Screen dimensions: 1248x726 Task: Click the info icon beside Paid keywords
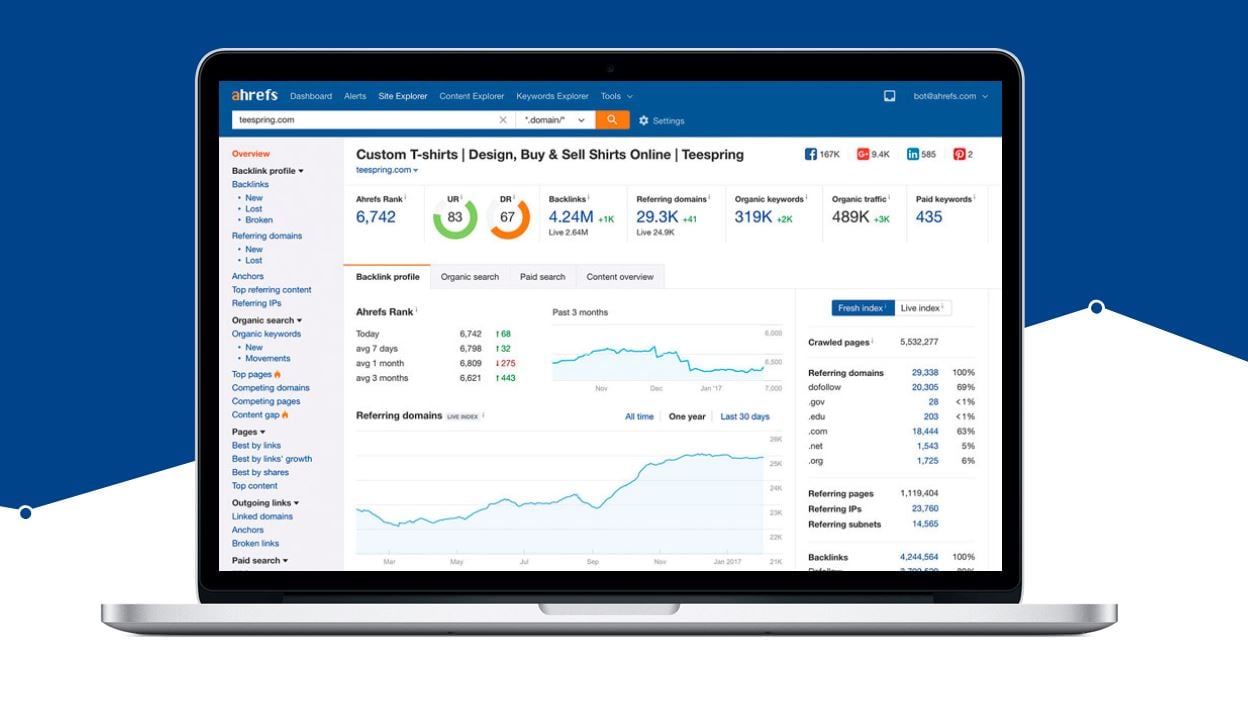tap(975, 198)
